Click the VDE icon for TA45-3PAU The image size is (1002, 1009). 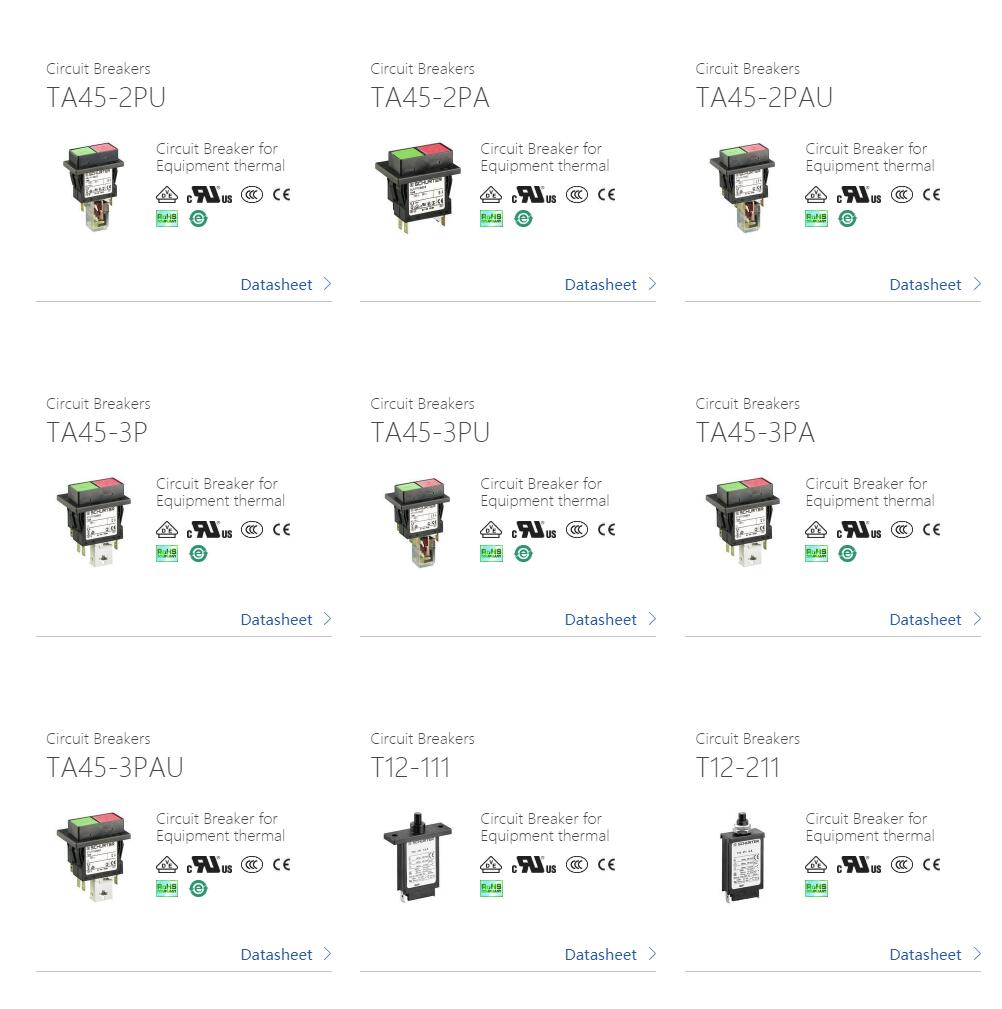point(167,864)
